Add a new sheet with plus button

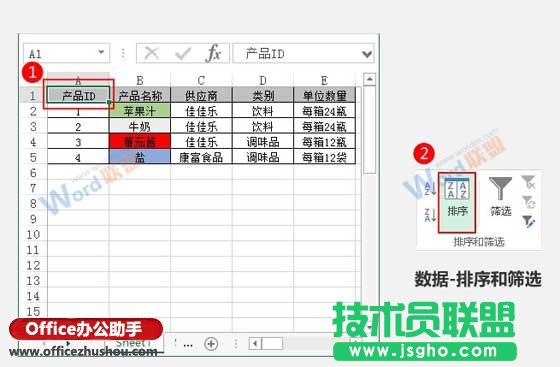211,344
